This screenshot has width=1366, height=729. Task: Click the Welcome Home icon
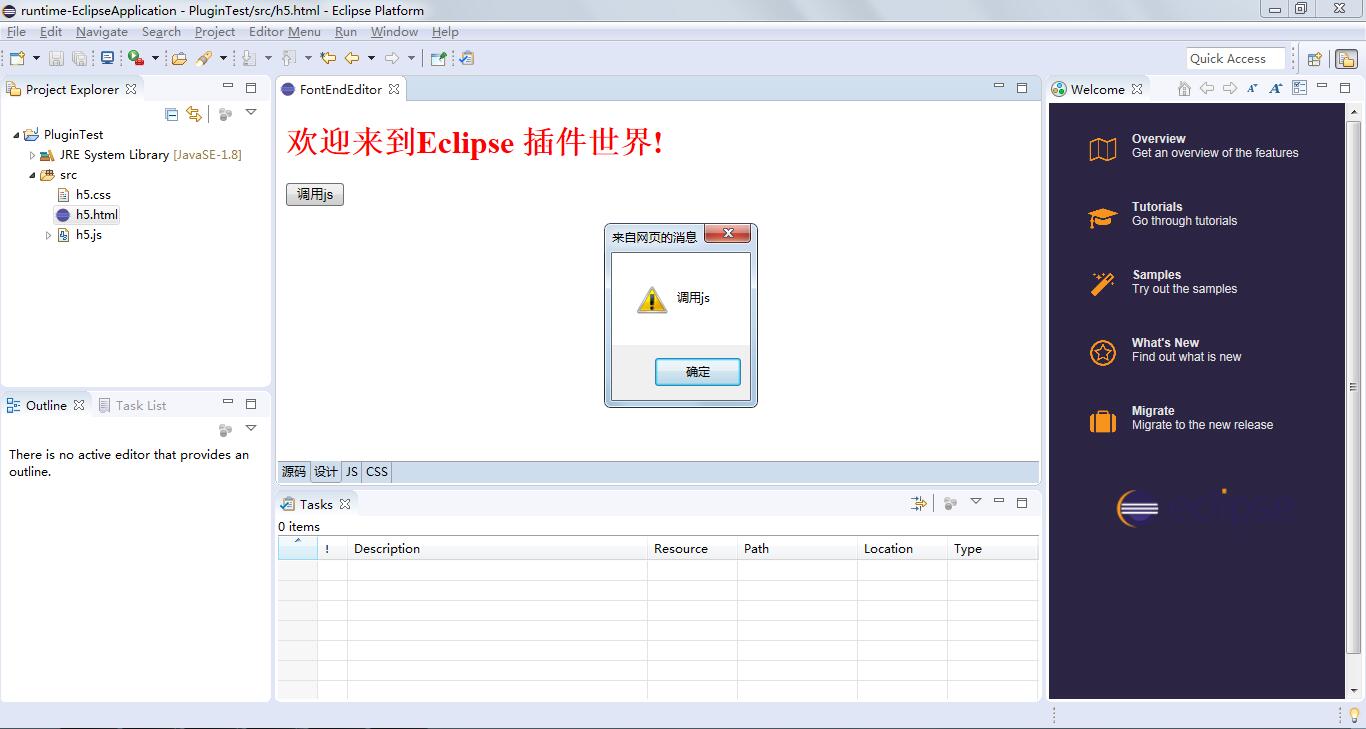(1185, 89)
